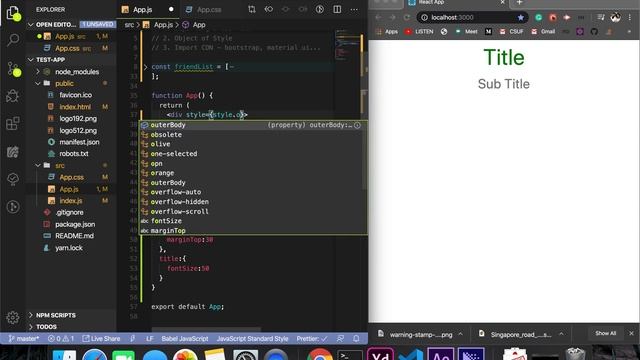Close the downloads bar in Chrome
The image size is (640, 360).
coord(631,333)
